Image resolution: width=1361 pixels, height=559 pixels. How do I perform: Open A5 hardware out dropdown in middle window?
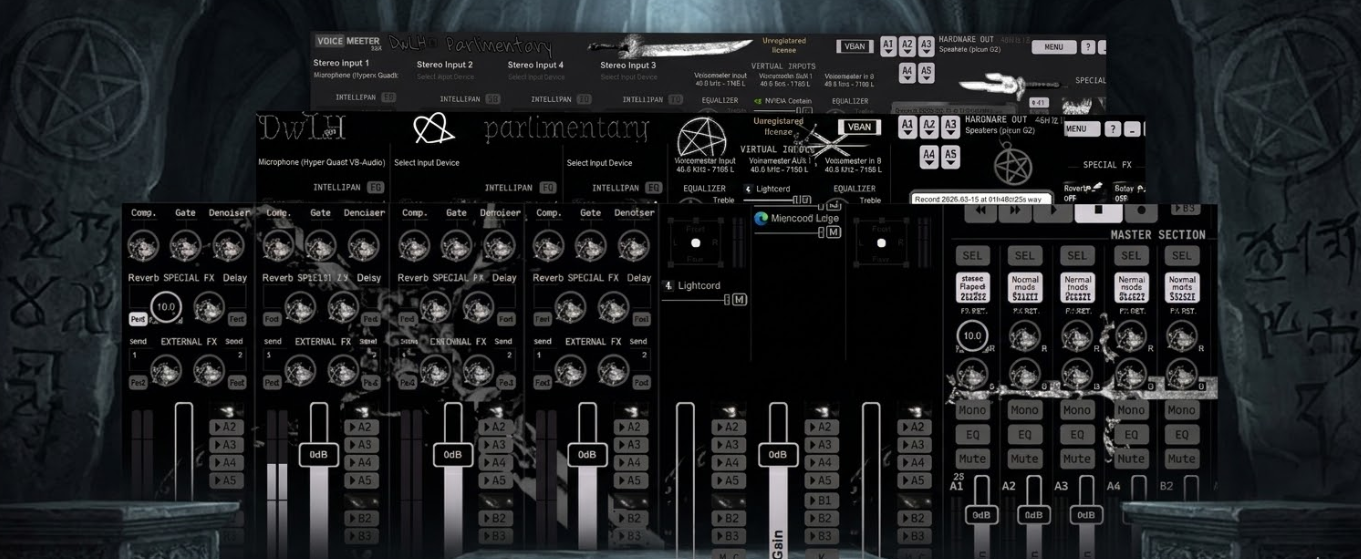[951, 156]
